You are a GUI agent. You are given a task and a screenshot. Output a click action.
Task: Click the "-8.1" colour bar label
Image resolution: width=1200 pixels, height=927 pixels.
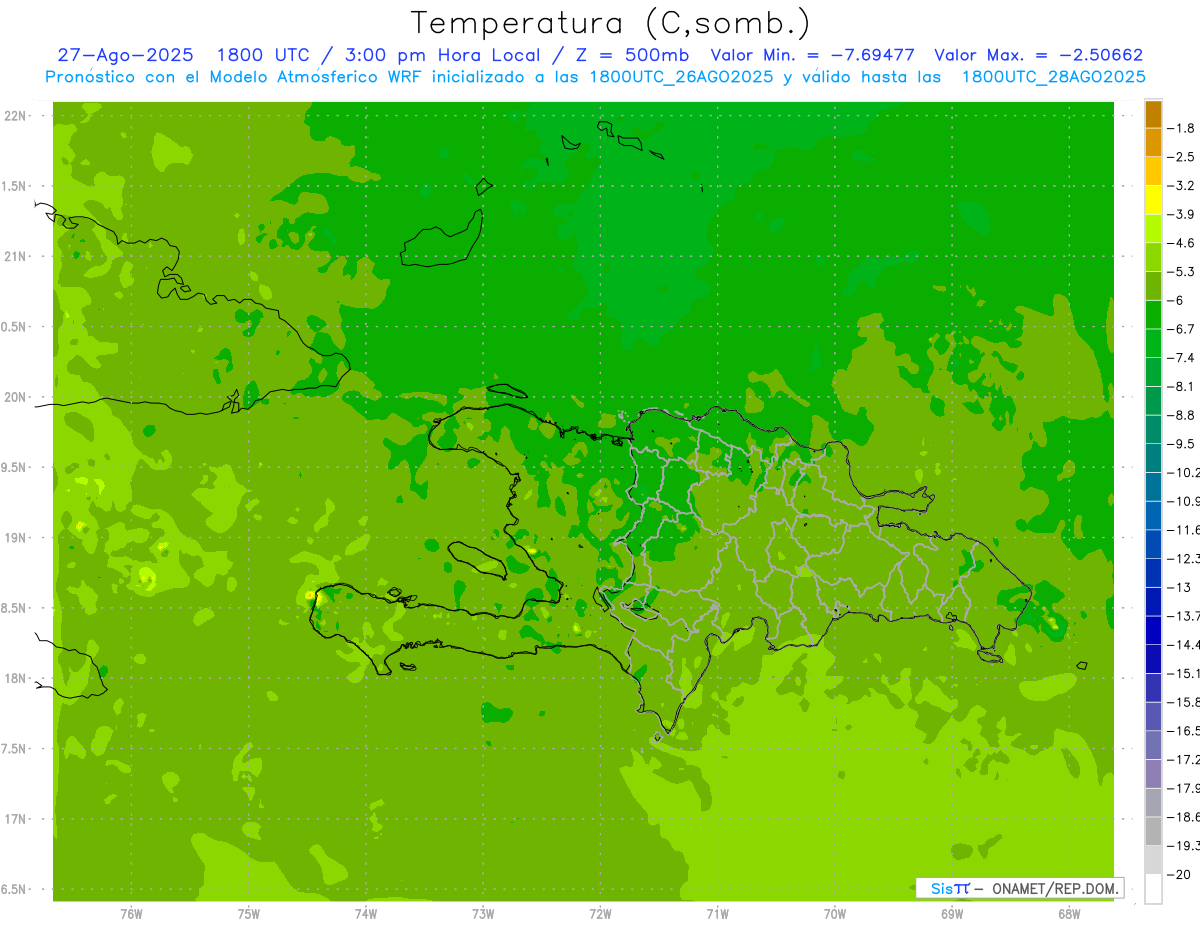(1182, 387)
